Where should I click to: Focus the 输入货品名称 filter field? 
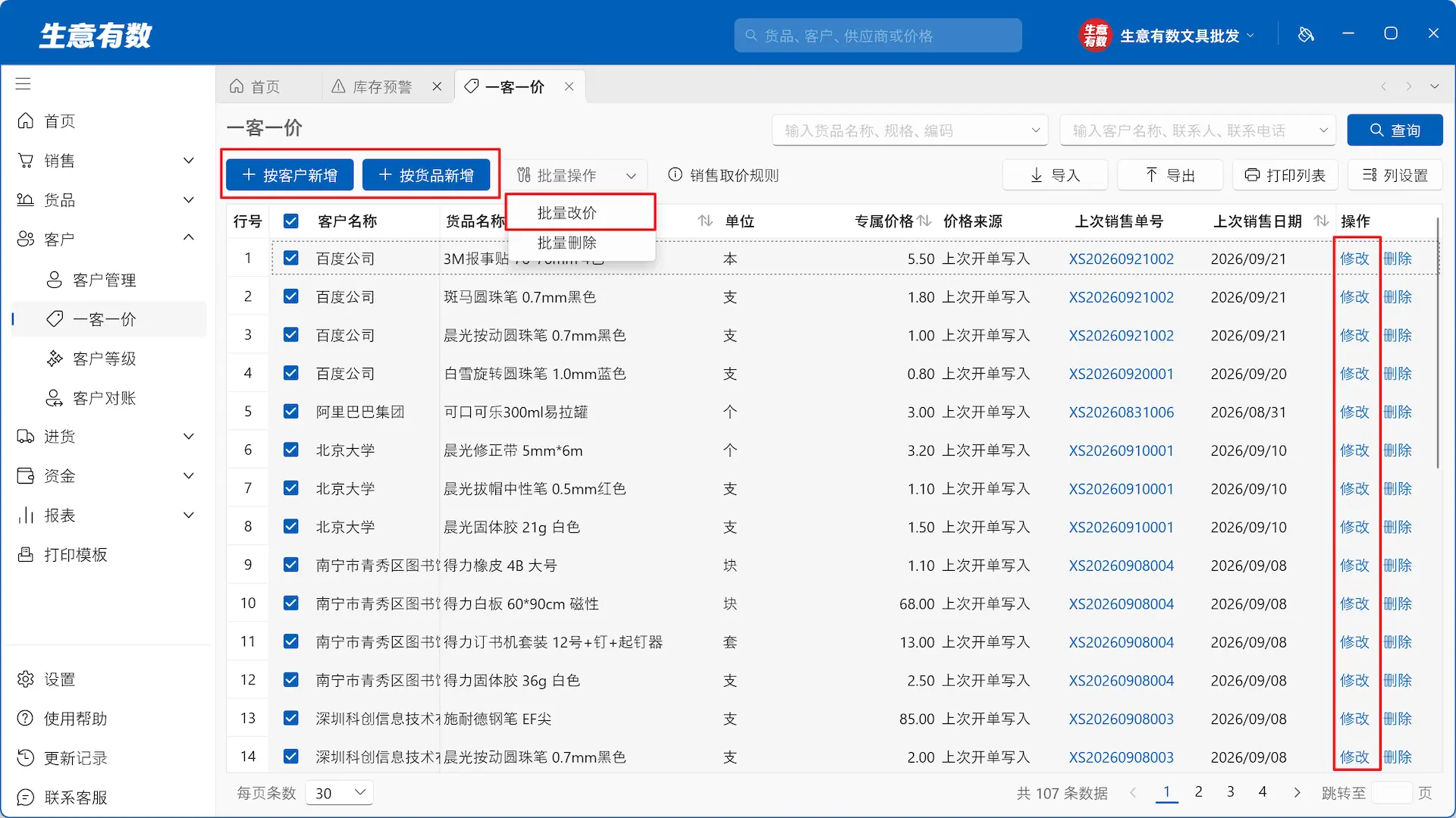[910, 130]
